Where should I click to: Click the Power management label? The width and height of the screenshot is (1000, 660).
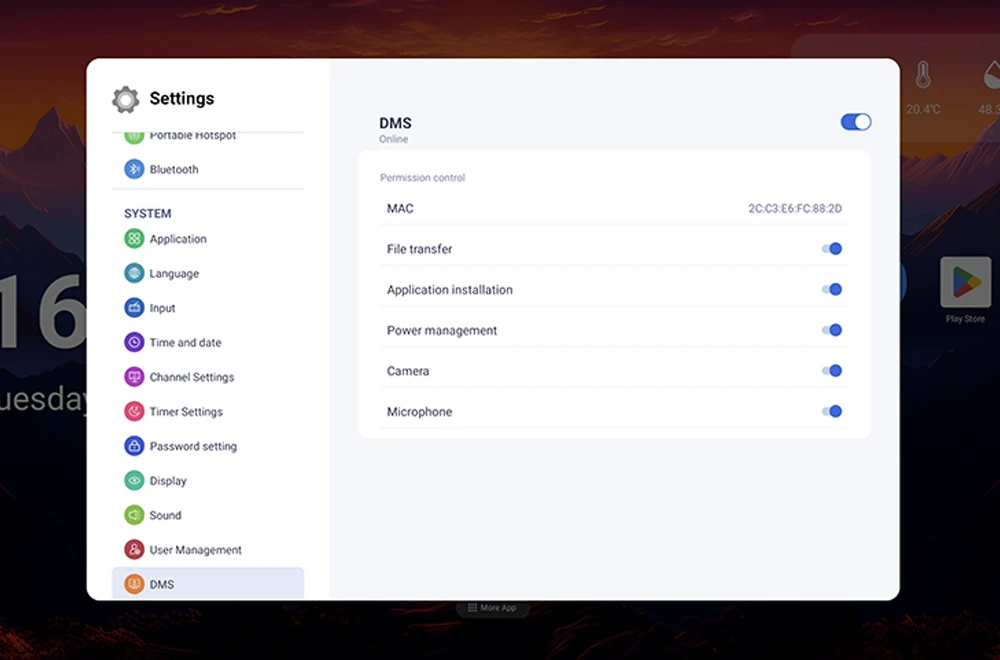click(442, 330)
